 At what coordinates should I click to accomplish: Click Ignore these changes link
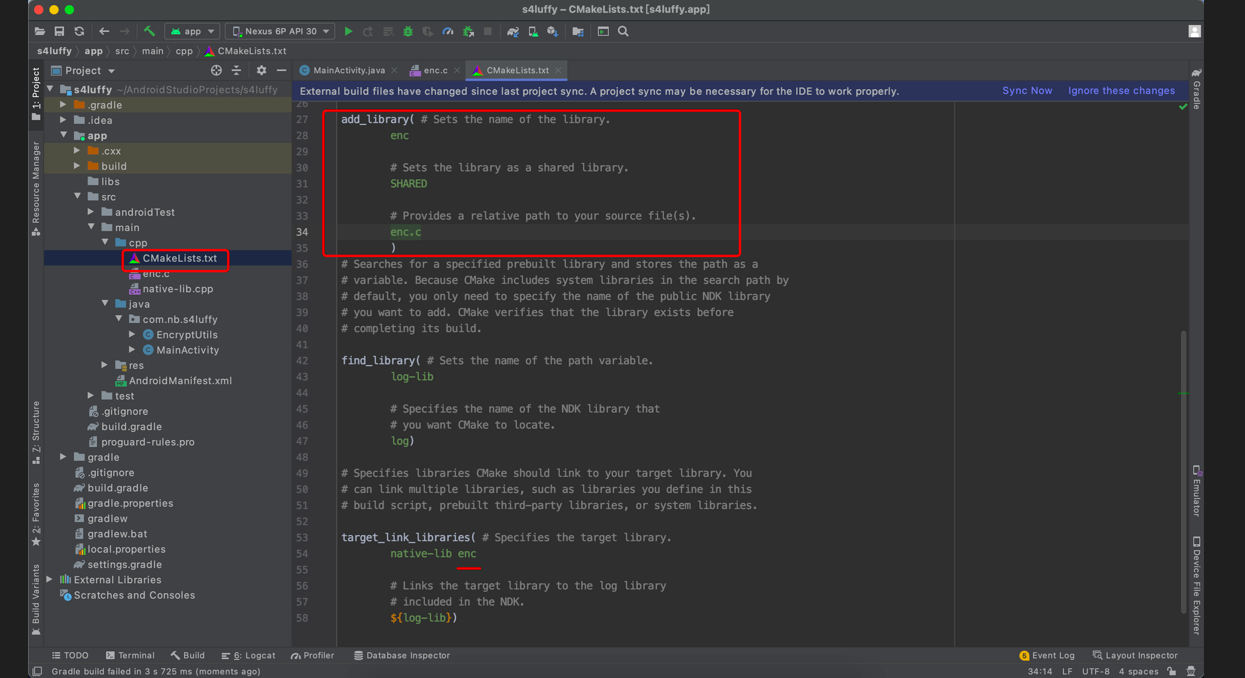(1121, 91)
